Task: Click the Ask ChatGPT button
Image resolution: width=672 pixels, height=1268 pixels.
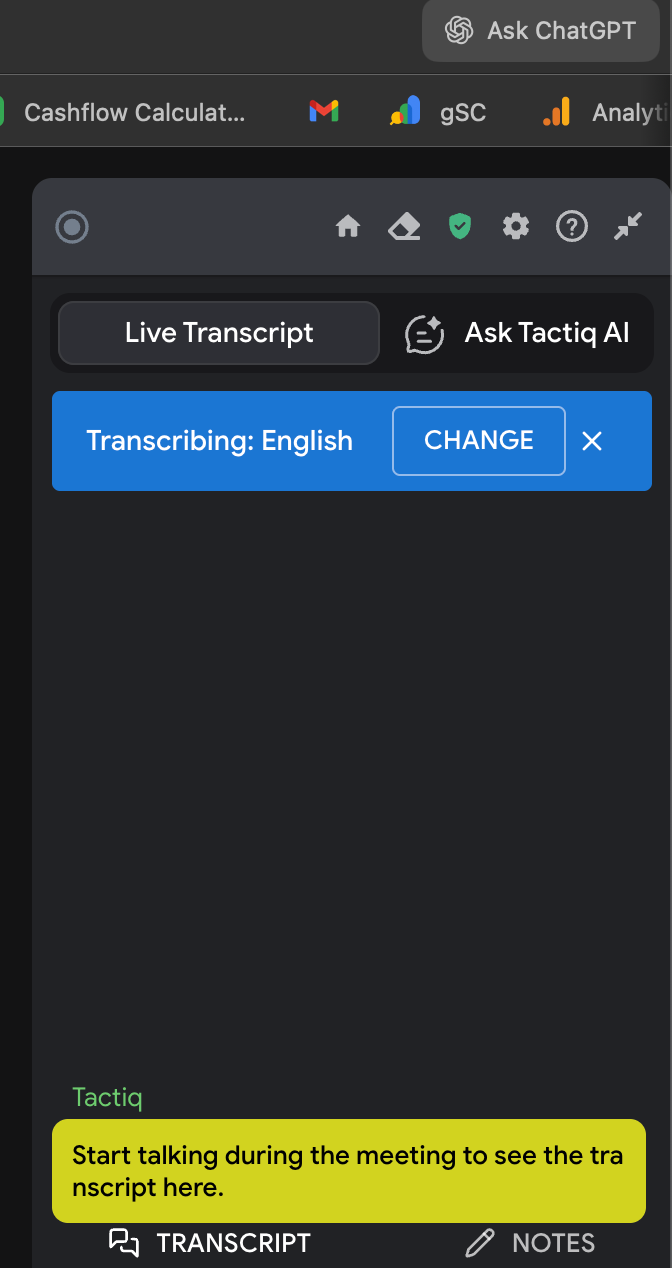Action: click(x=540, y=30)
